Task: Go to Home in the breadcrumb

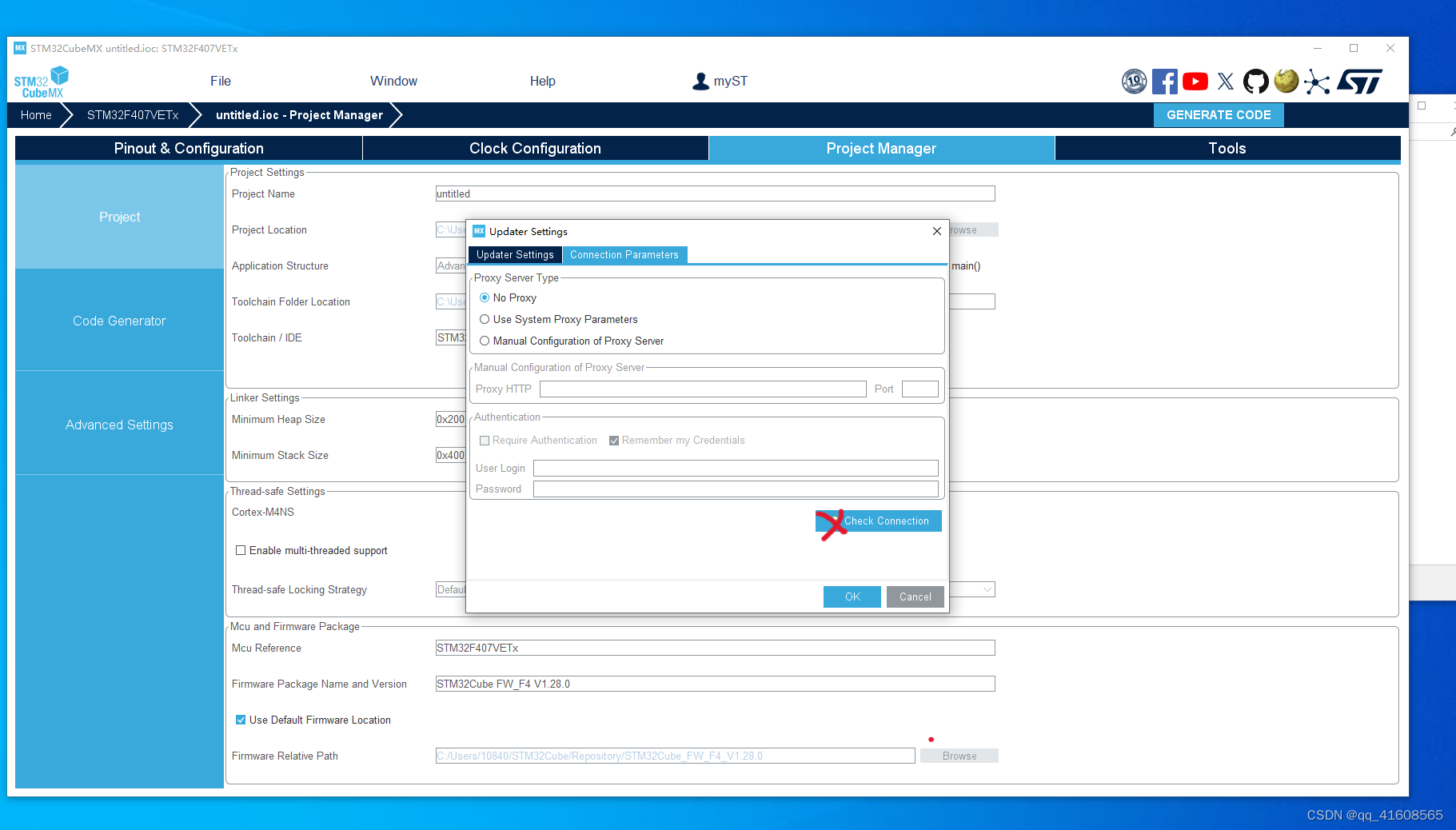Action: click(x=36, y=115)
